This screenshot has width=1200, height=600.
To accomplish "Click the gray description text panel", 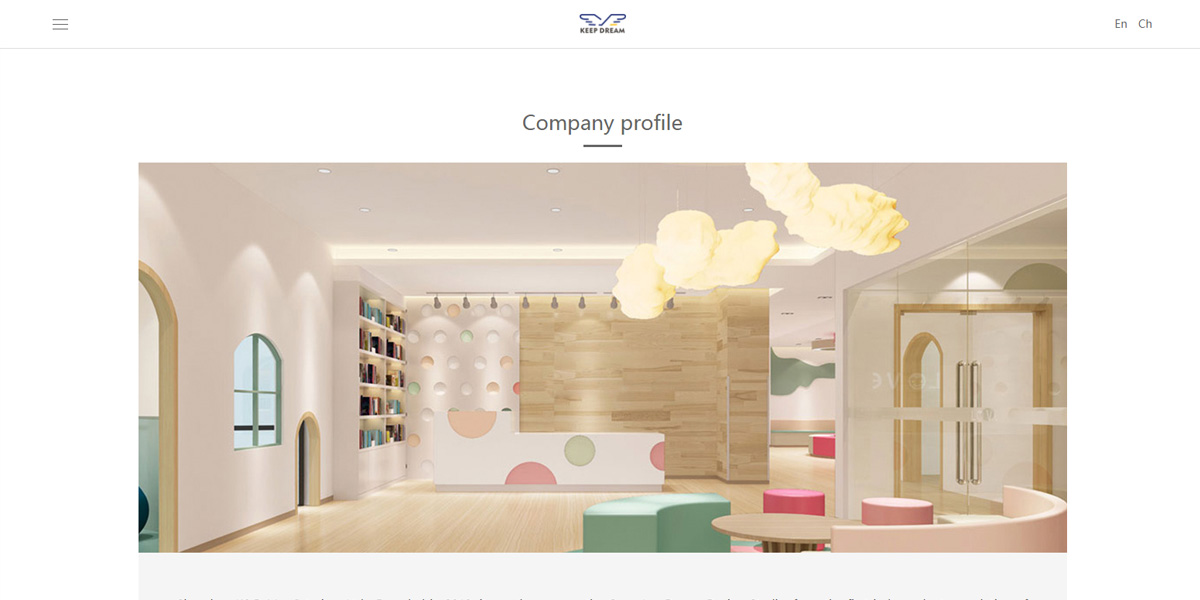I will coord(602,576).
